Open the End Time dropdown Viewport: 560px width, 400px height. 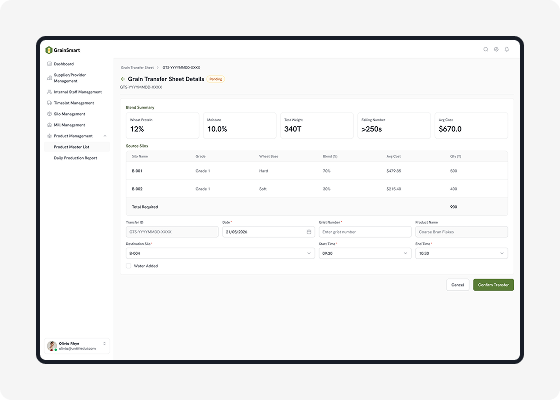461,253
